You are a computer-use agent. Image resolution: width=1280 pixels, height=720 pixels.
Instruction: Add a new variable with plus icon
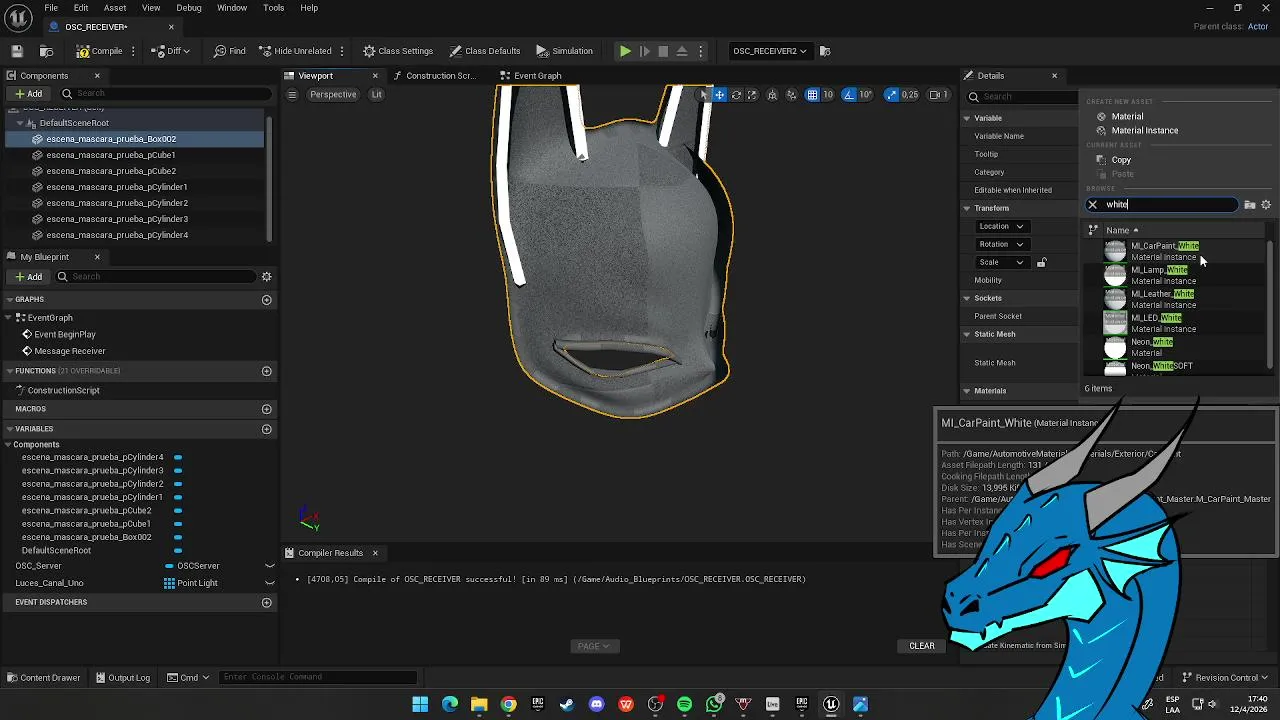pyautogui.click(x=266, y=429)
